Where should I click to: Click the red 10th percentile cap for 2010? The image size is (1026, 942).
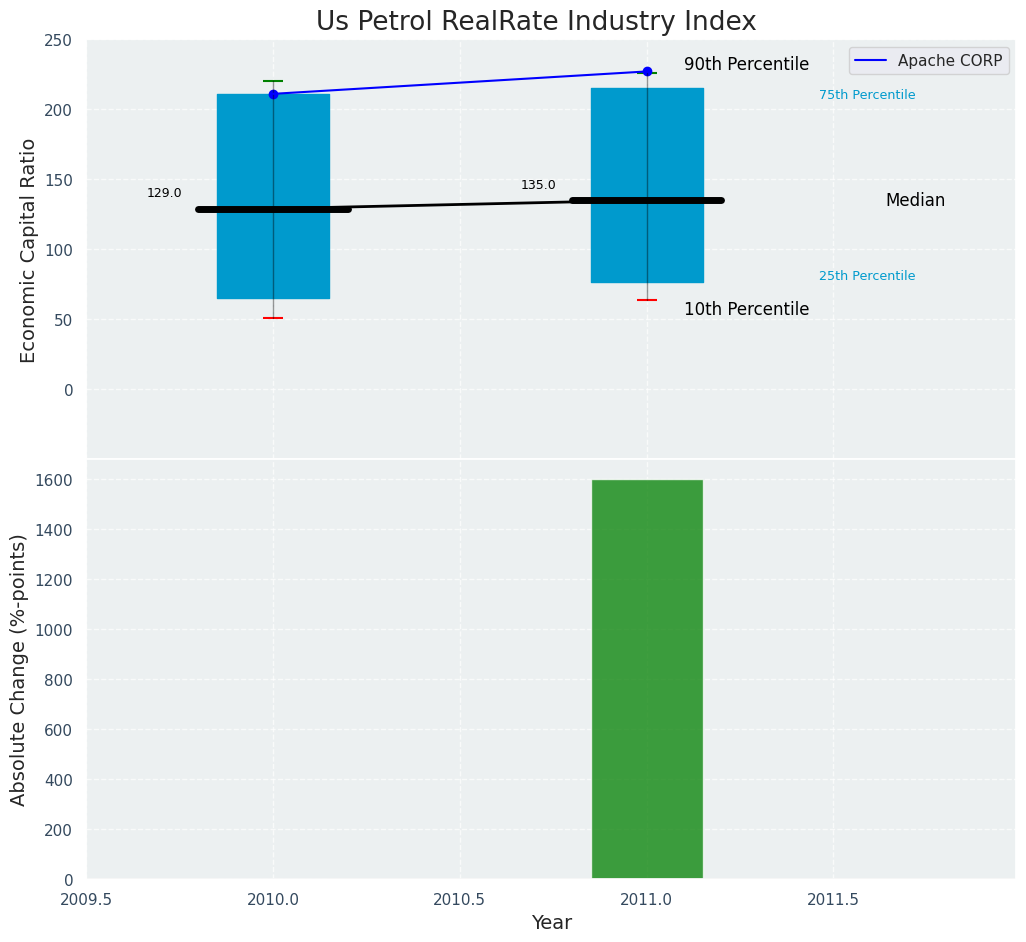point(273,318)
